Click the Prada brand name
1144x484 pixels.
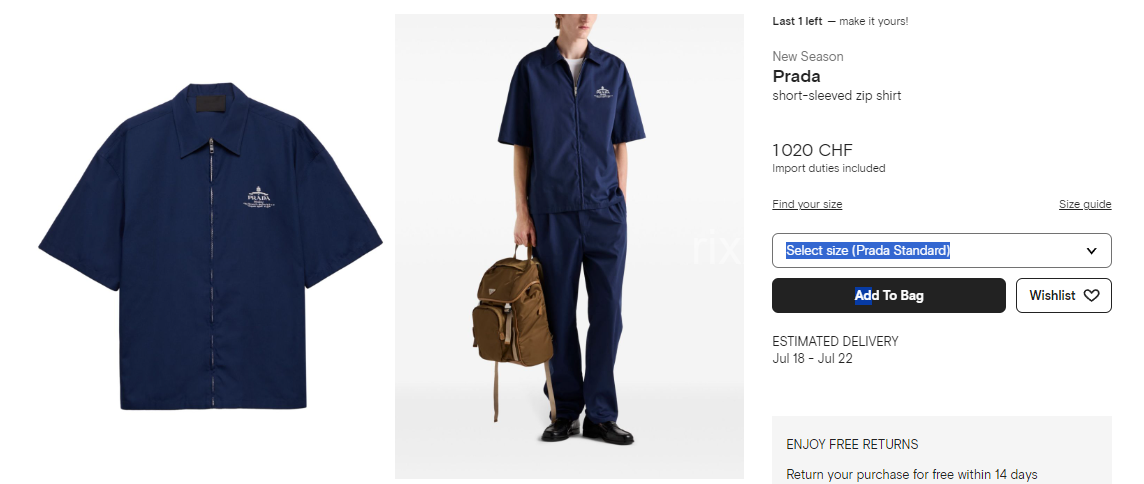(796, 76)
